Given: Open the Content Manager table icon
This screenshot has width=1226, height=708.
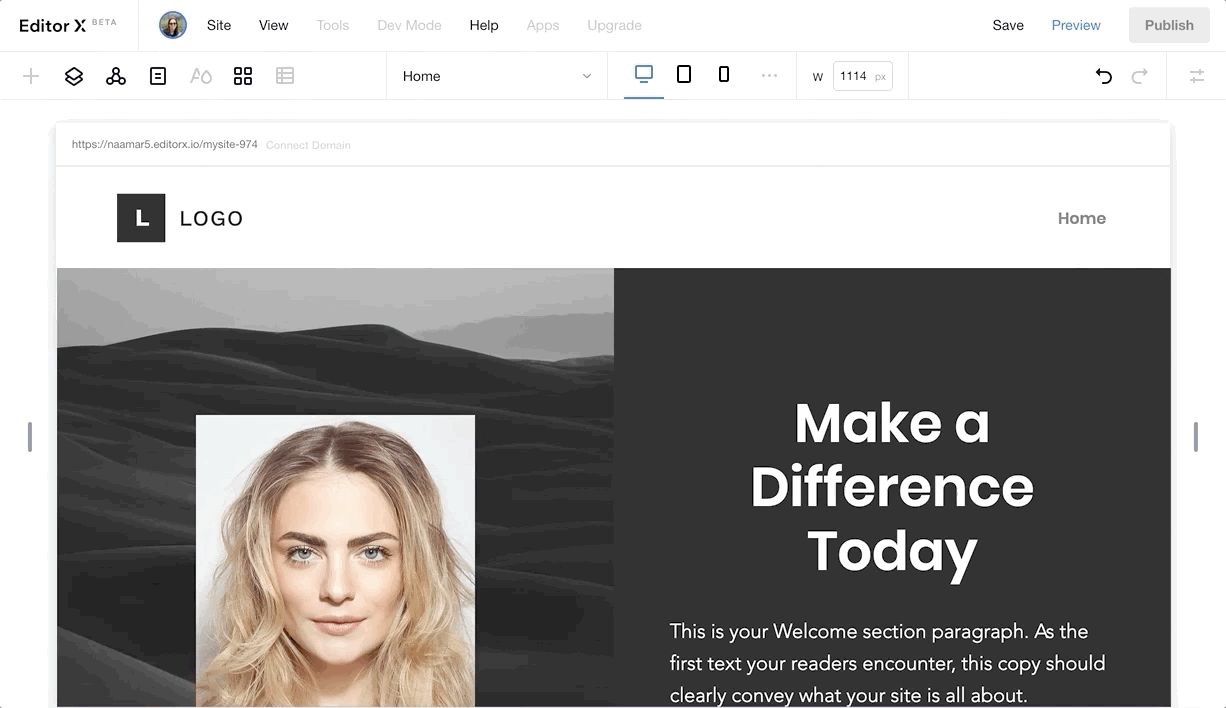Looking at the screenshot, I should coord(285,76).
